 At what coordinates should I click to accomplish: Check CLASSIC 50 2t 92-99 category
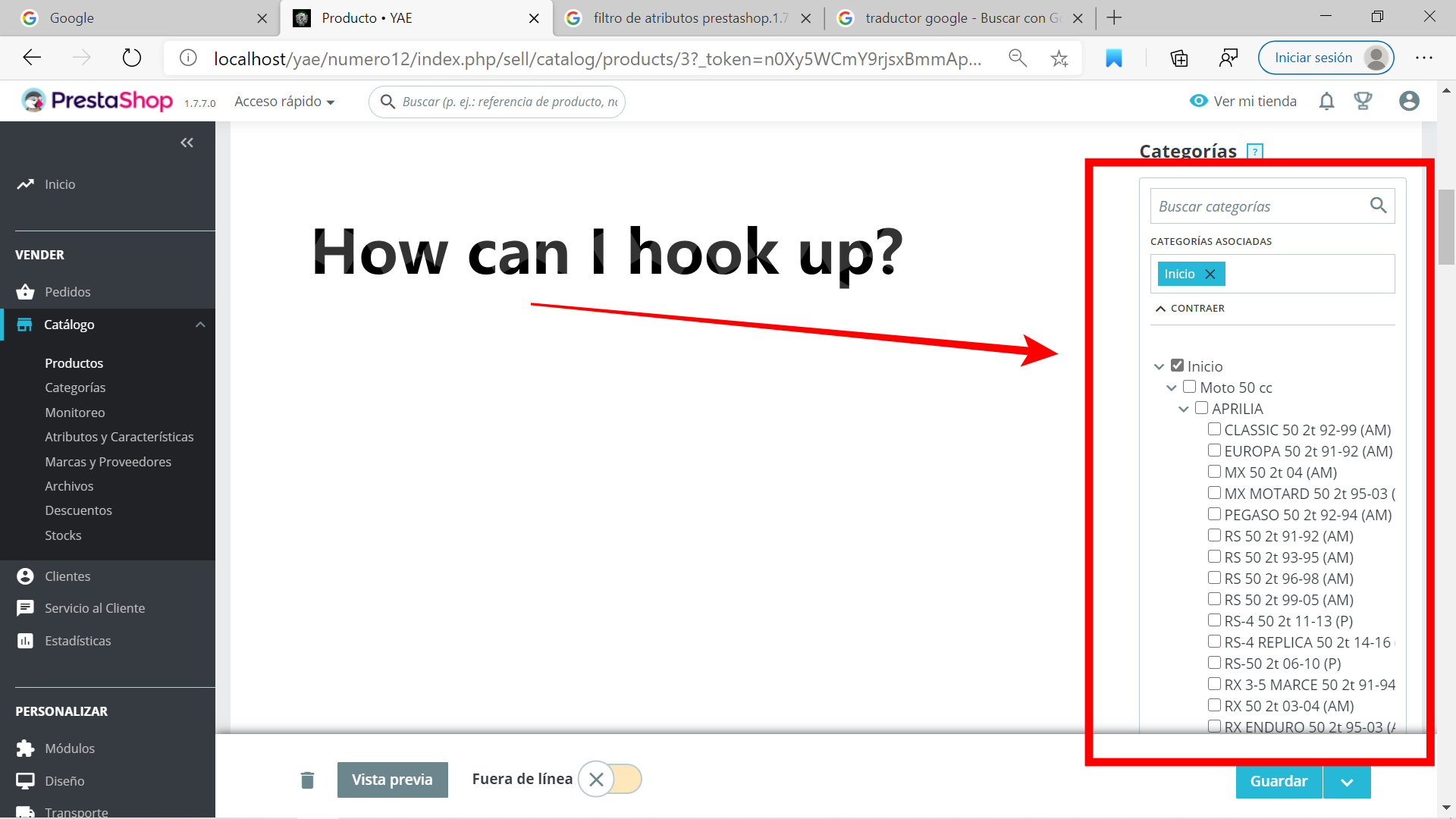click(1214, 429)
